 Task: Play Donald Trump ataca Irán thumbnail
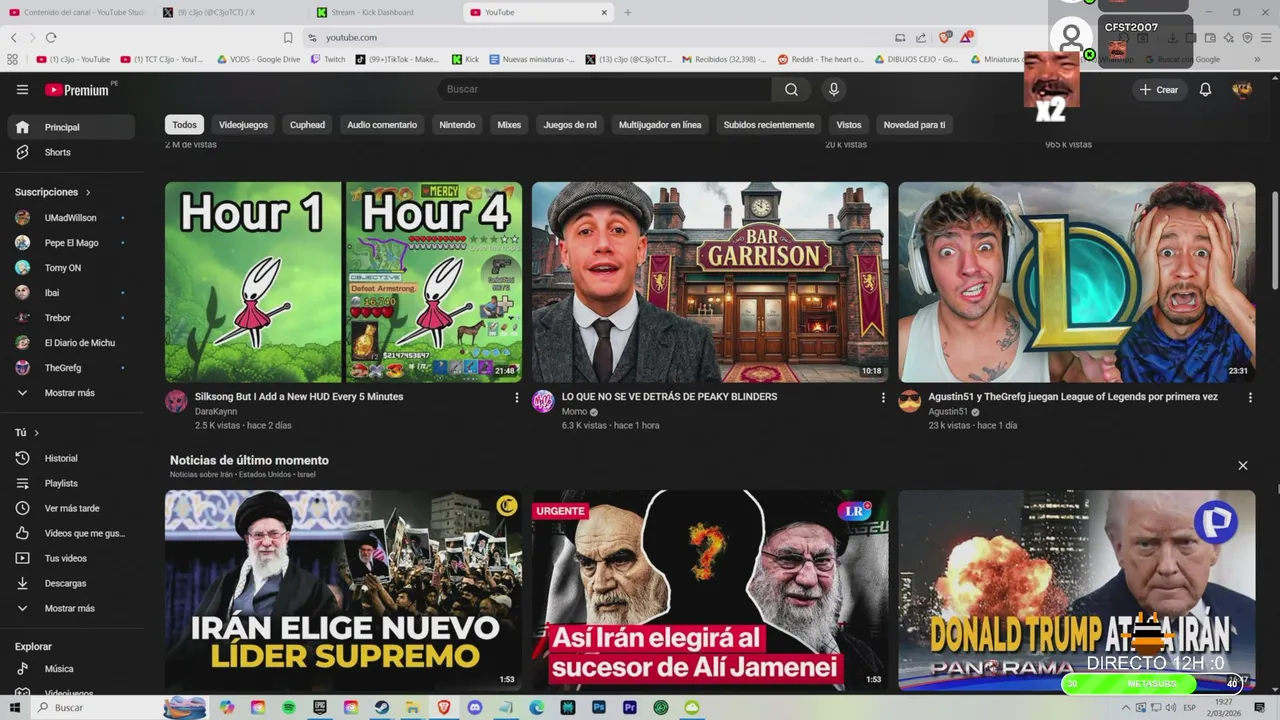[1076, 590]
